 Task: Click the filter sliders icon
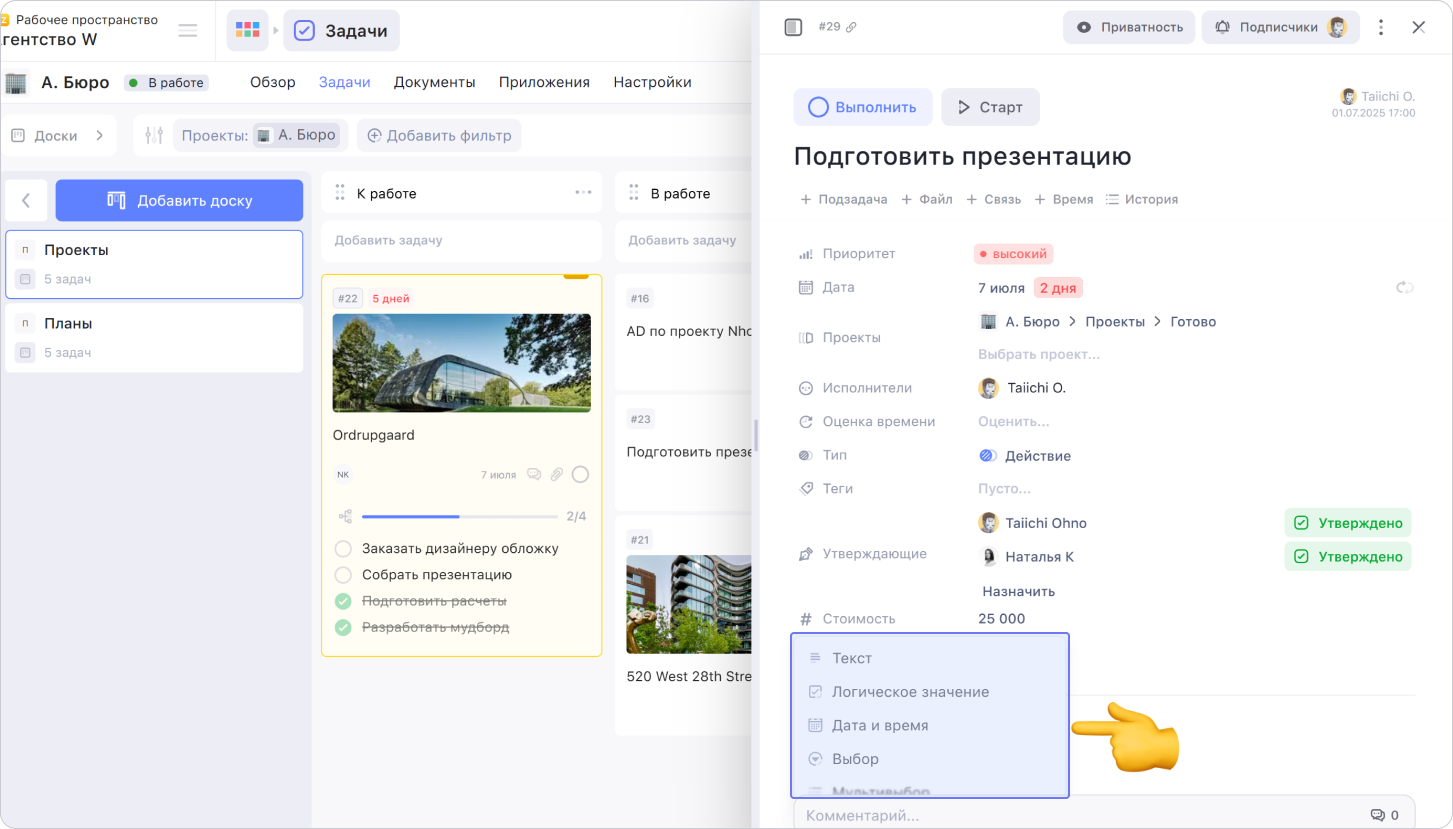click(154, 135)
